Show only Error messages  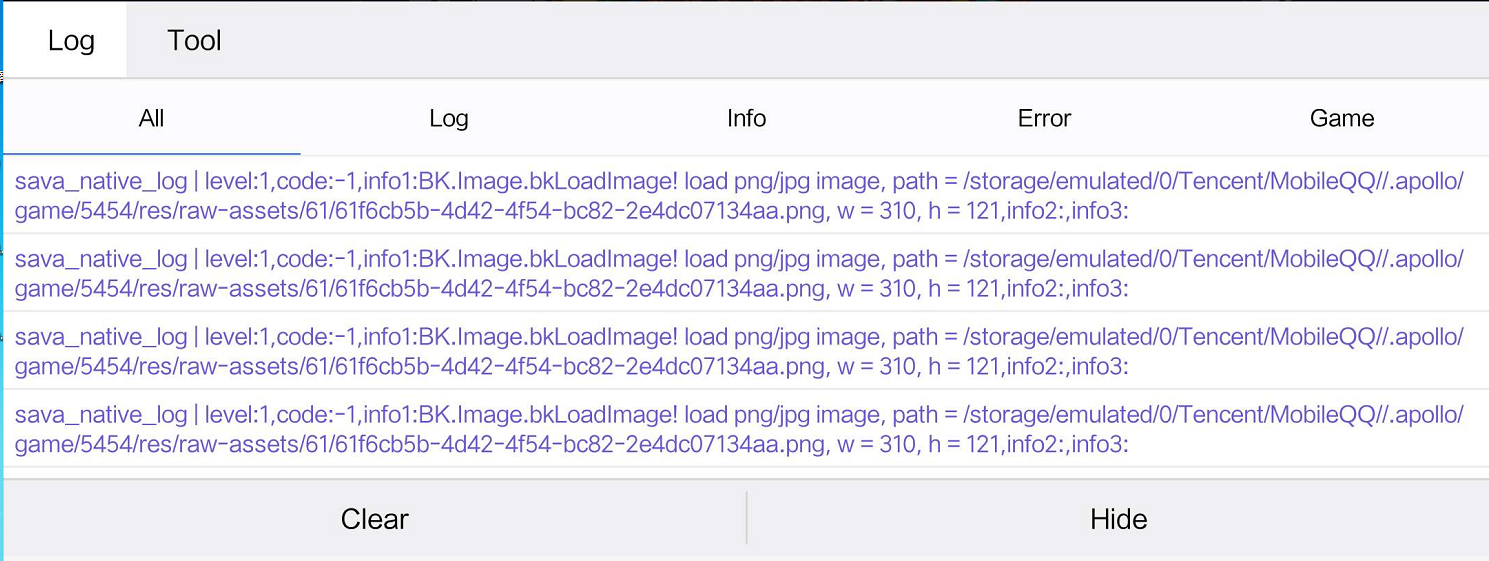coord(1044,118)
